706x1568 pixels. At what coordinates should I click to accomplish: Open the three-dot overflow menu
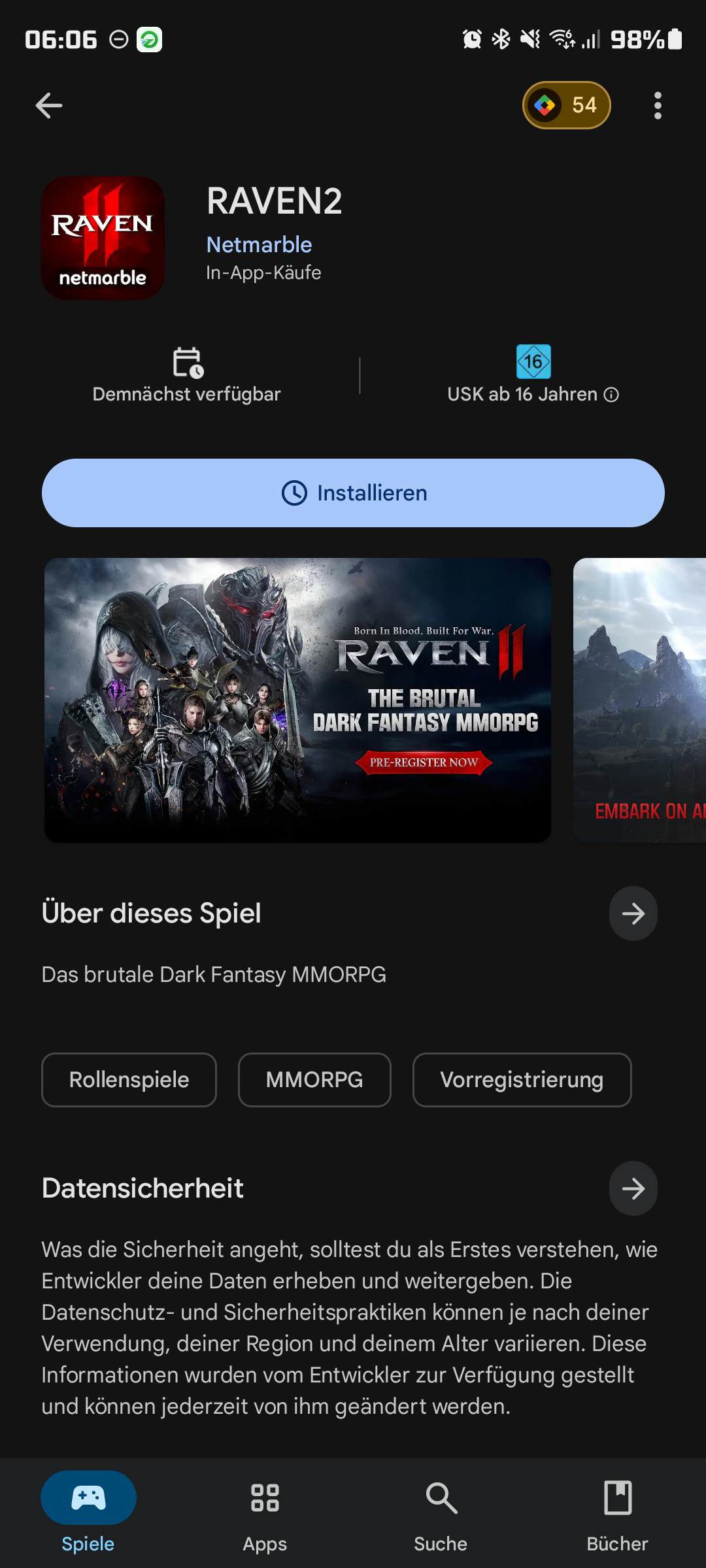click(x=658, y=105)
